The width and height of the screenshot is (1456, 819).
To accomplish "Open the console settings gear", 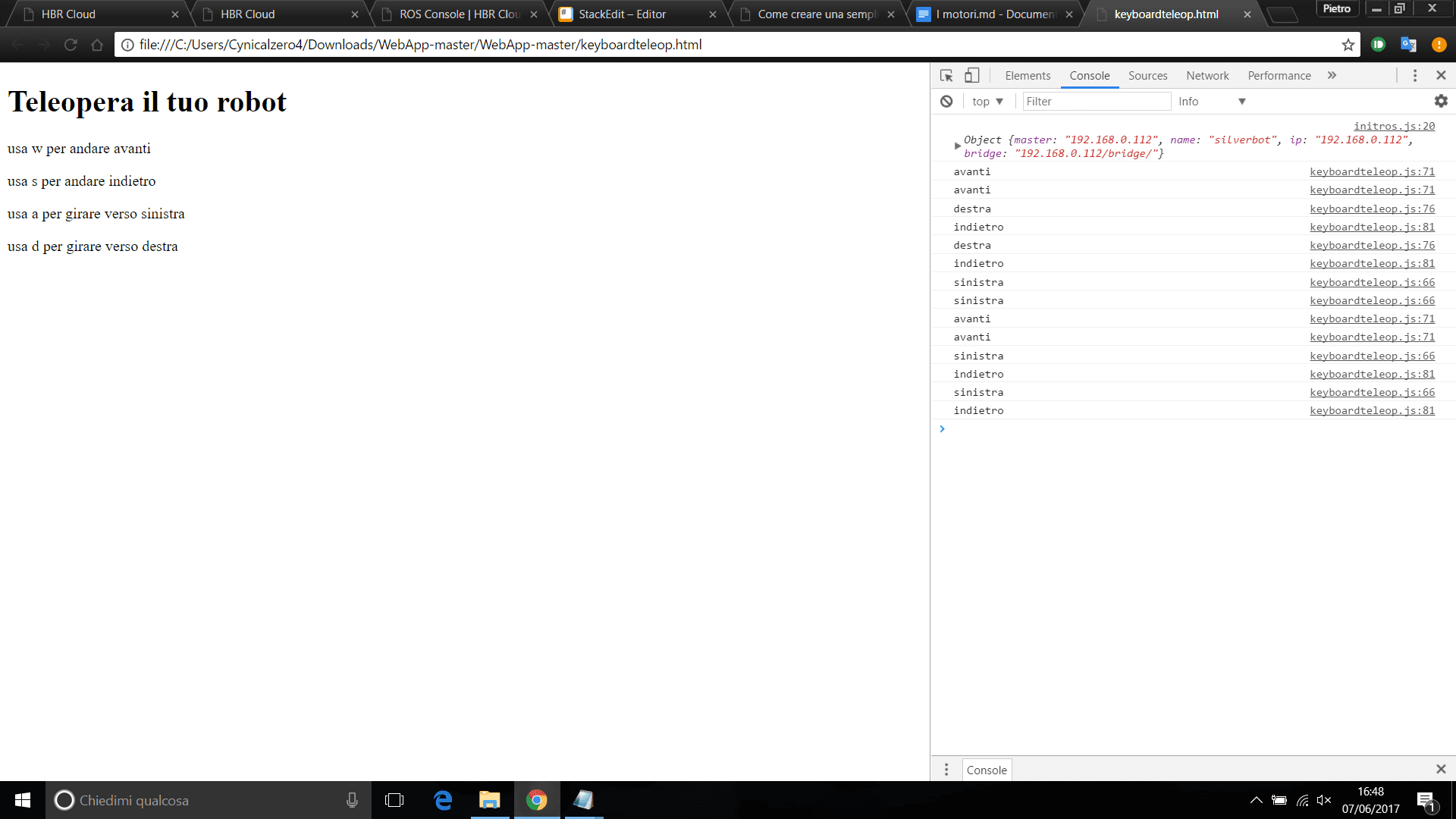I will pos(1440,102).
